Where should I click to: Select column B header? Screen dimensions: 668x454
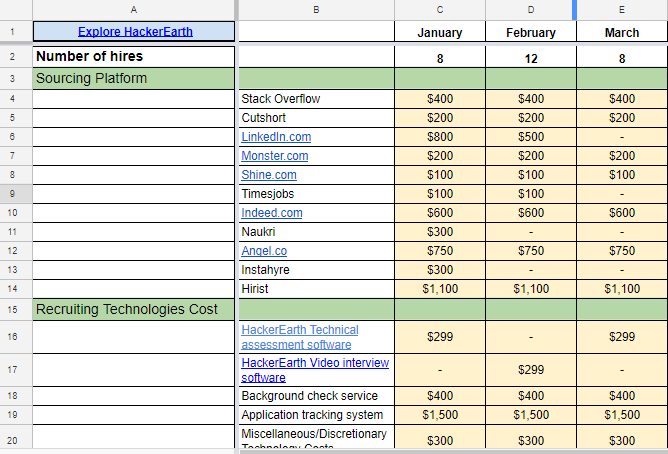coord(316,10)
